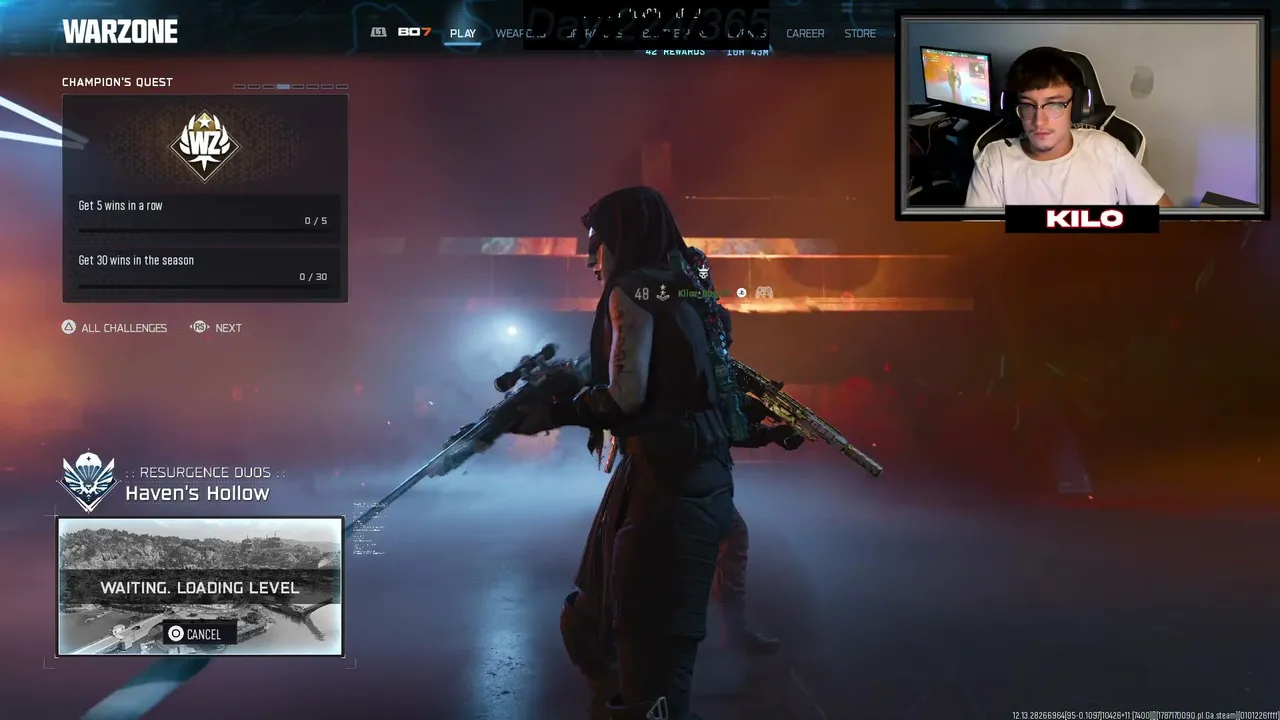Image resolution: width=1280 pixels, height=720 pixels.
Task: Click the Resurgence mode emblem icon
Action: click(x=89, y=481)
